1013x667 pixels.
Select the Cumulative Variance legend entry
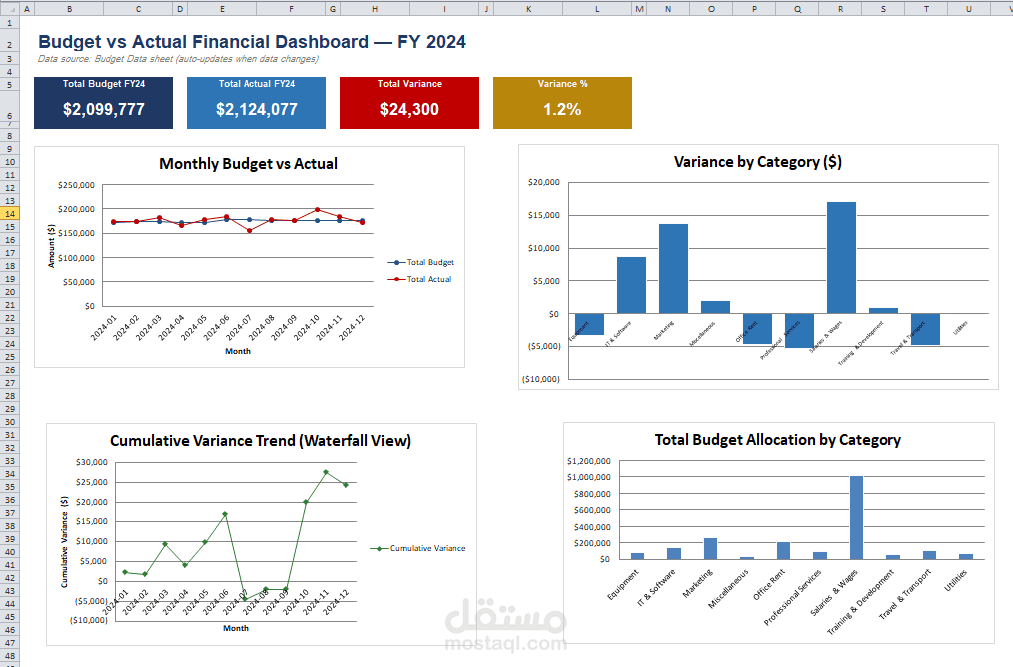coord(418,548)
